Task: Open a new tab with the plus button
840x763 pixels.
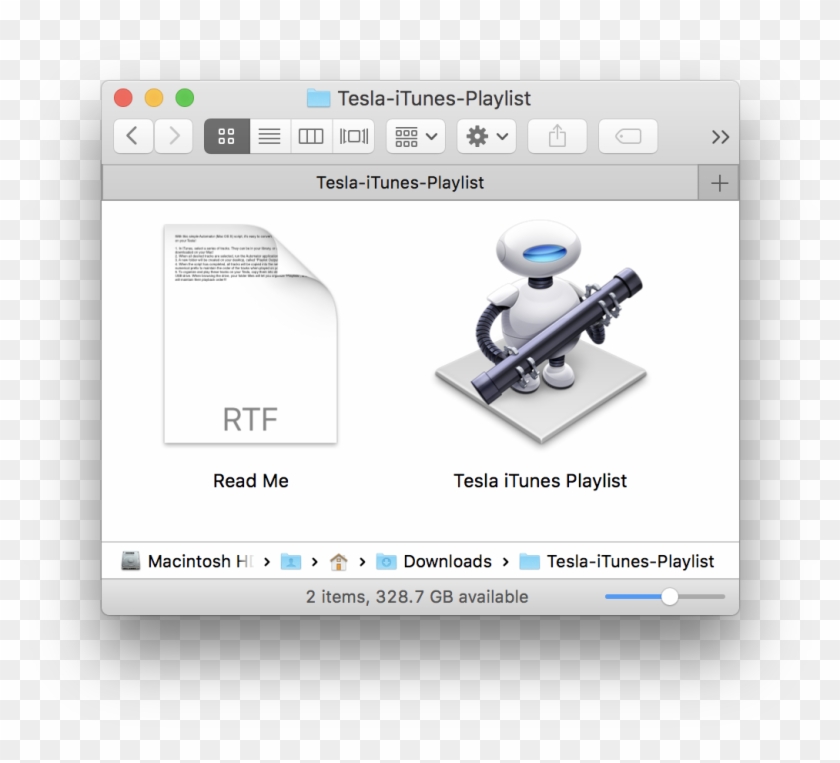Action: 719,182
